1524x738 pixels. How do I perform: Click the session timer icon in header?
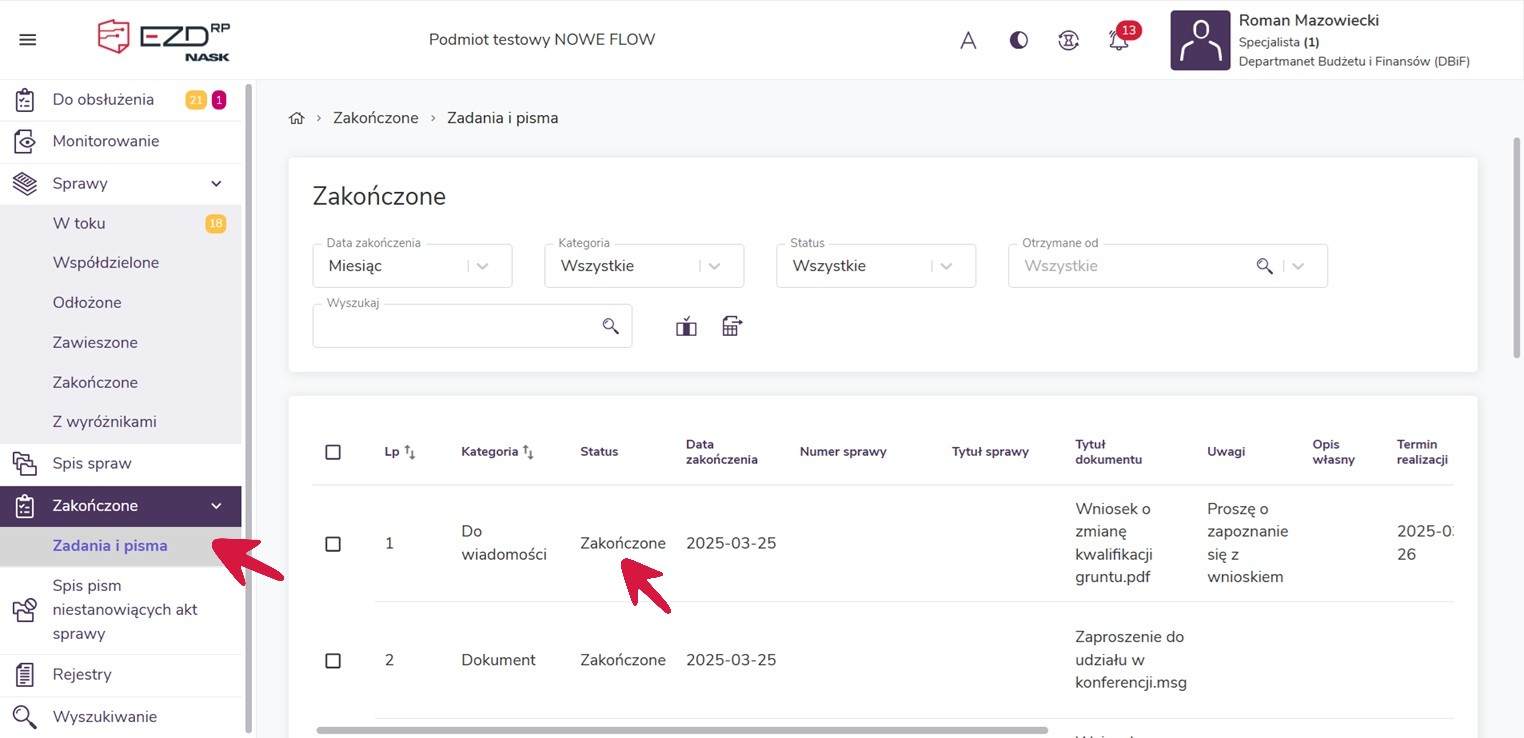[1068, 41]
